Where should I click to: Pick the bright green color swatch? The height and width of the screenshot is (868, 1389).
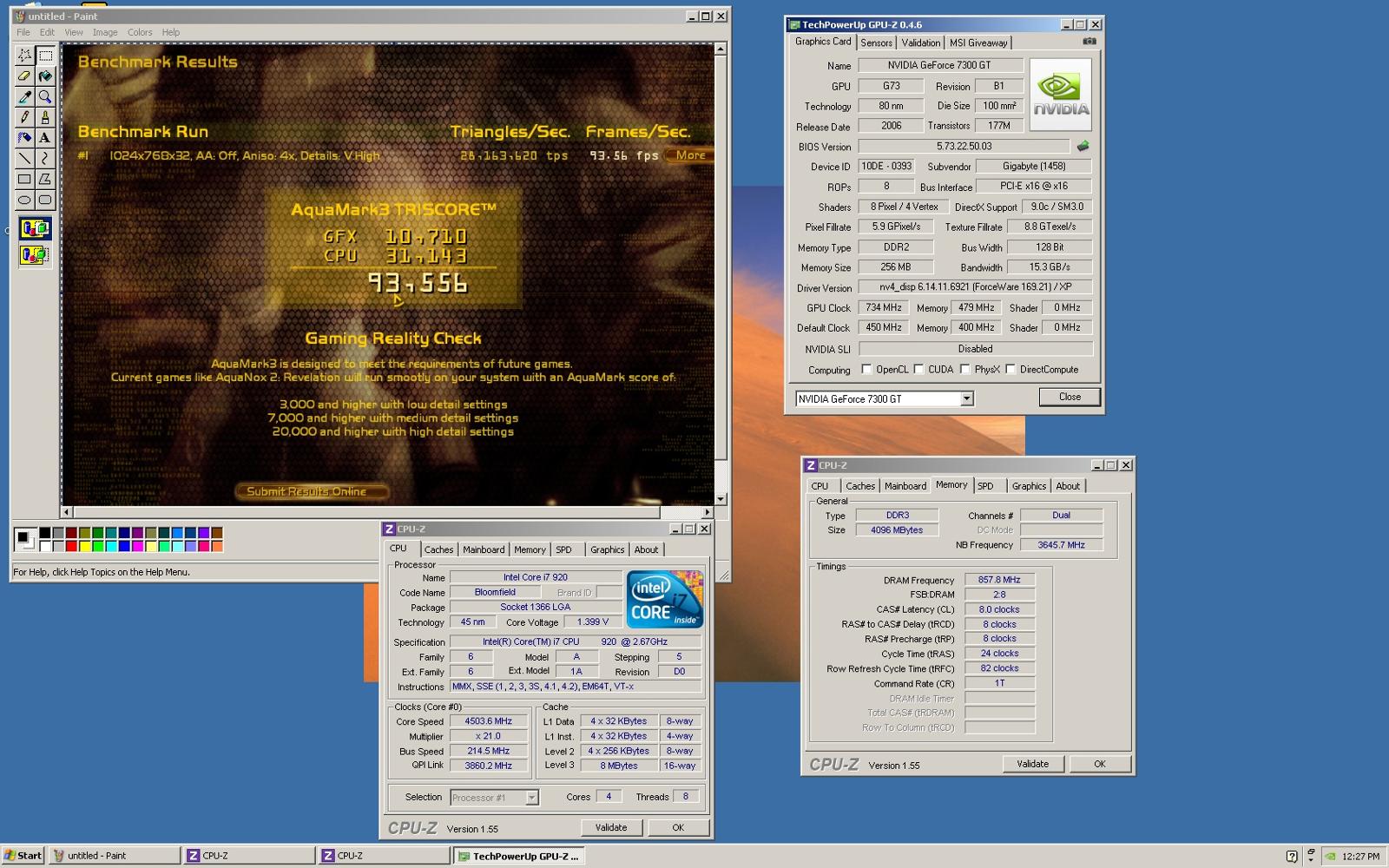tap(98, 546)
